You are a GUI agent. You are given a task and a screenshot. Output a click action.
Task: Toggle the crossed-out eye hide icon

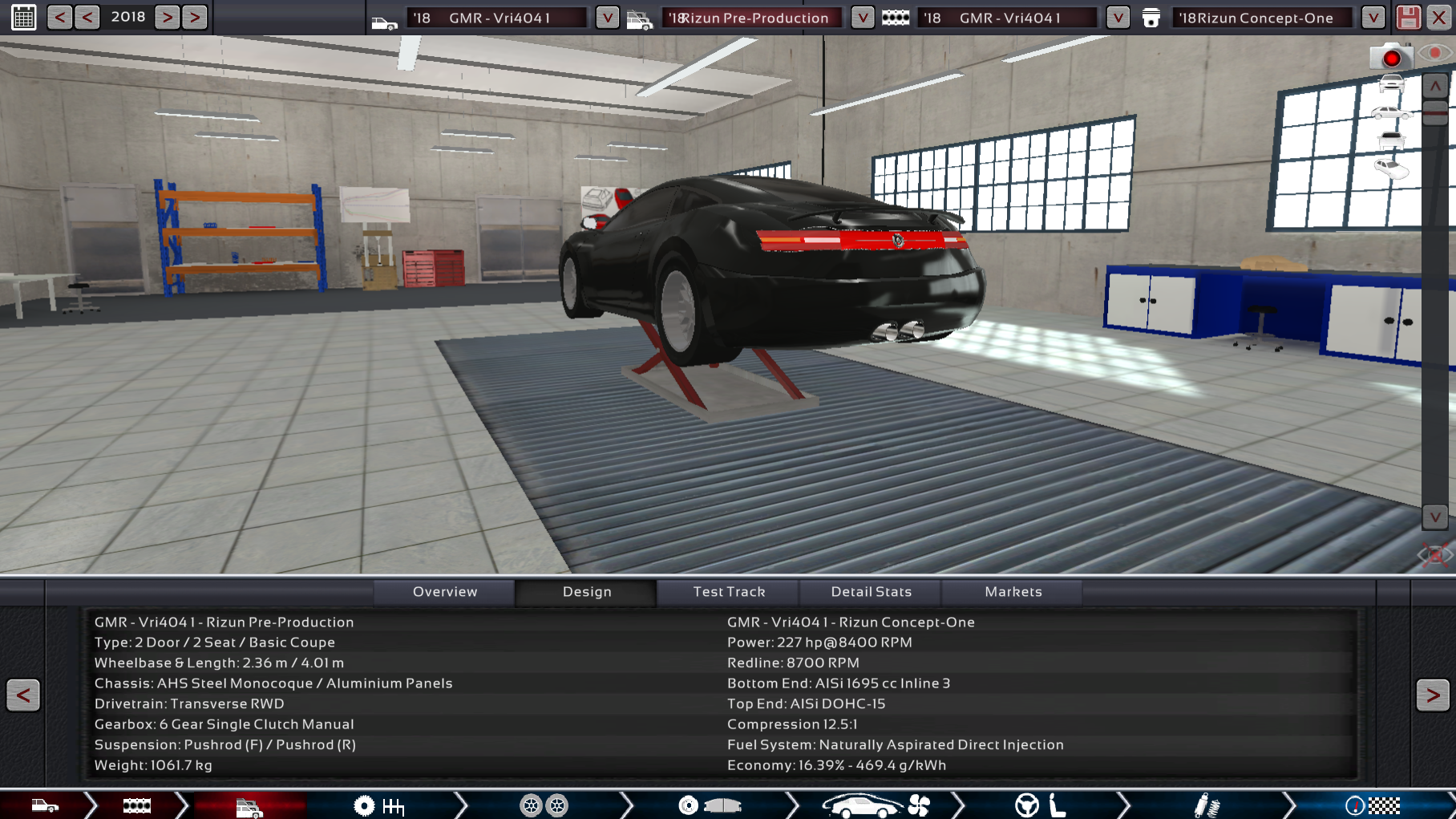click(x=1434, y=554)
